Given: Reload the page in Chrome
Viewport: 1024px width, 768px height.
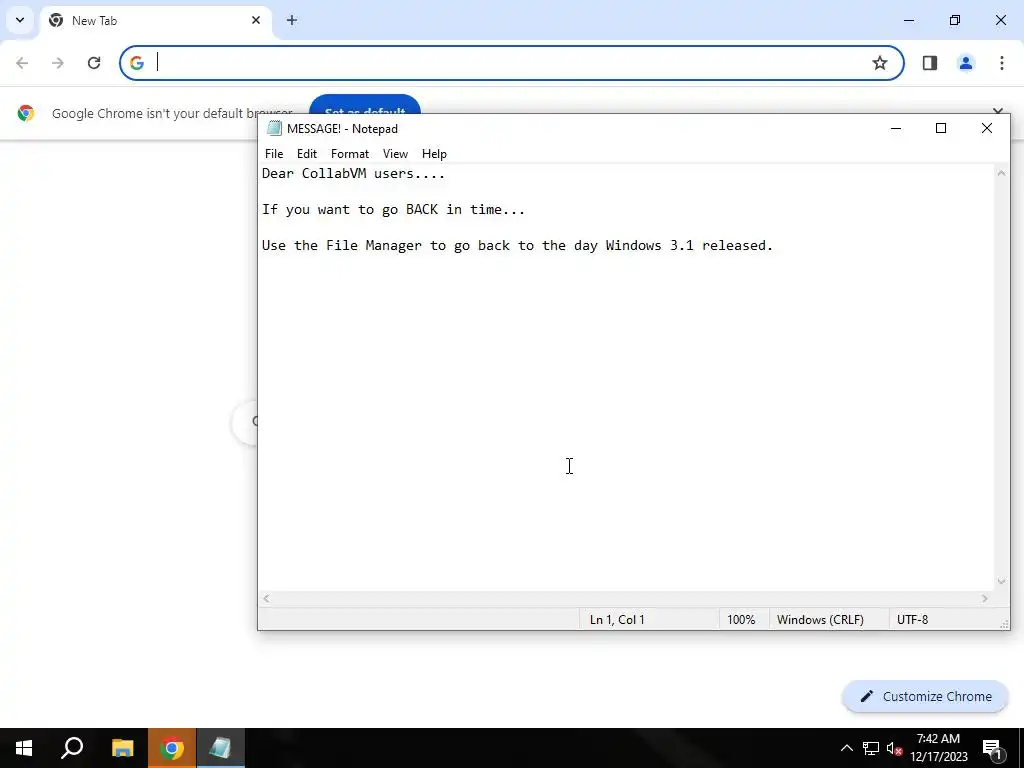Looking at the screenshot, I should pyautogui.click(x=94, y=63).
